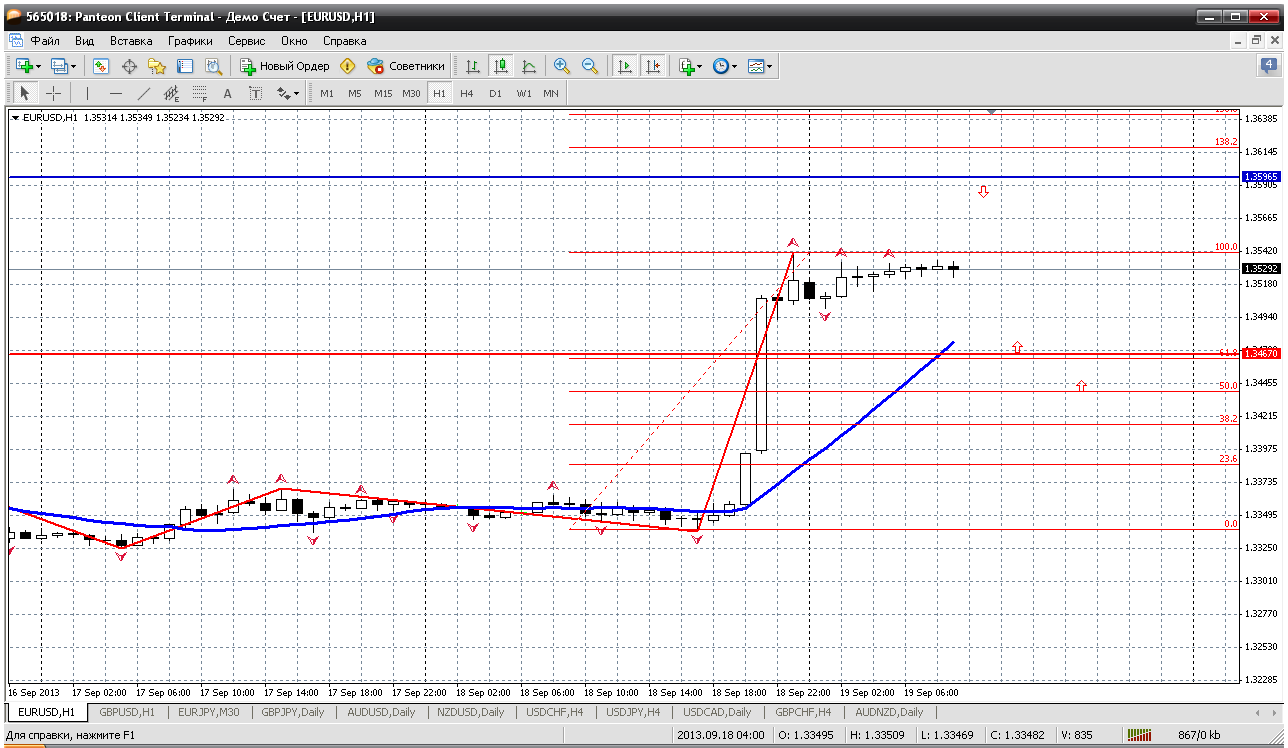Click the connection status bars in status bar
The width and height of the screenshot is (1288, 748).
(1139, 735)
